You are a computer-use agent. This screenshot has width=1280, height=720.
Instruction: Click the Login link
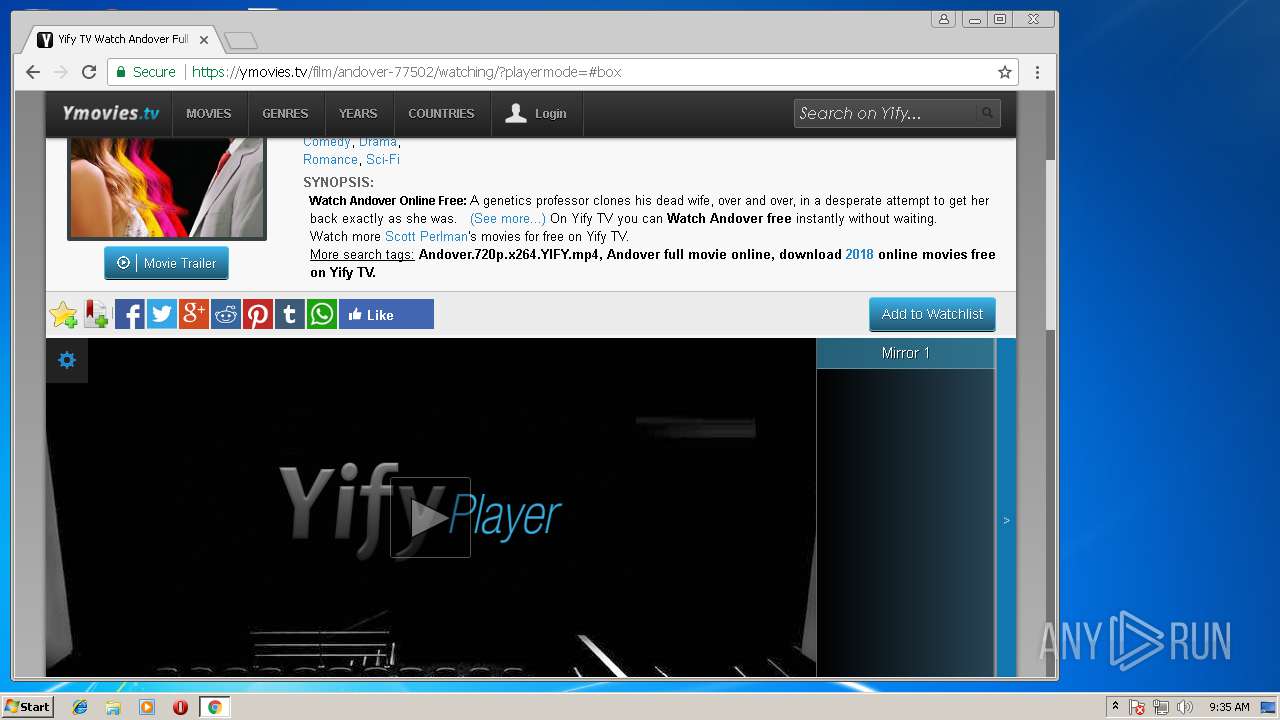click(x=536, y=114)
